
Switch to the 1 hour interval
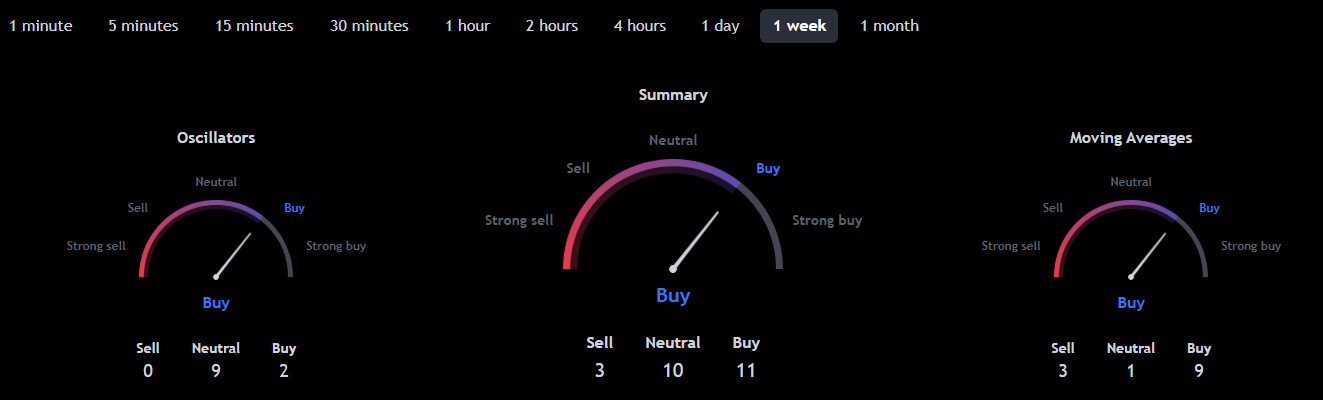pyautogui.click(x=467, y=26)
